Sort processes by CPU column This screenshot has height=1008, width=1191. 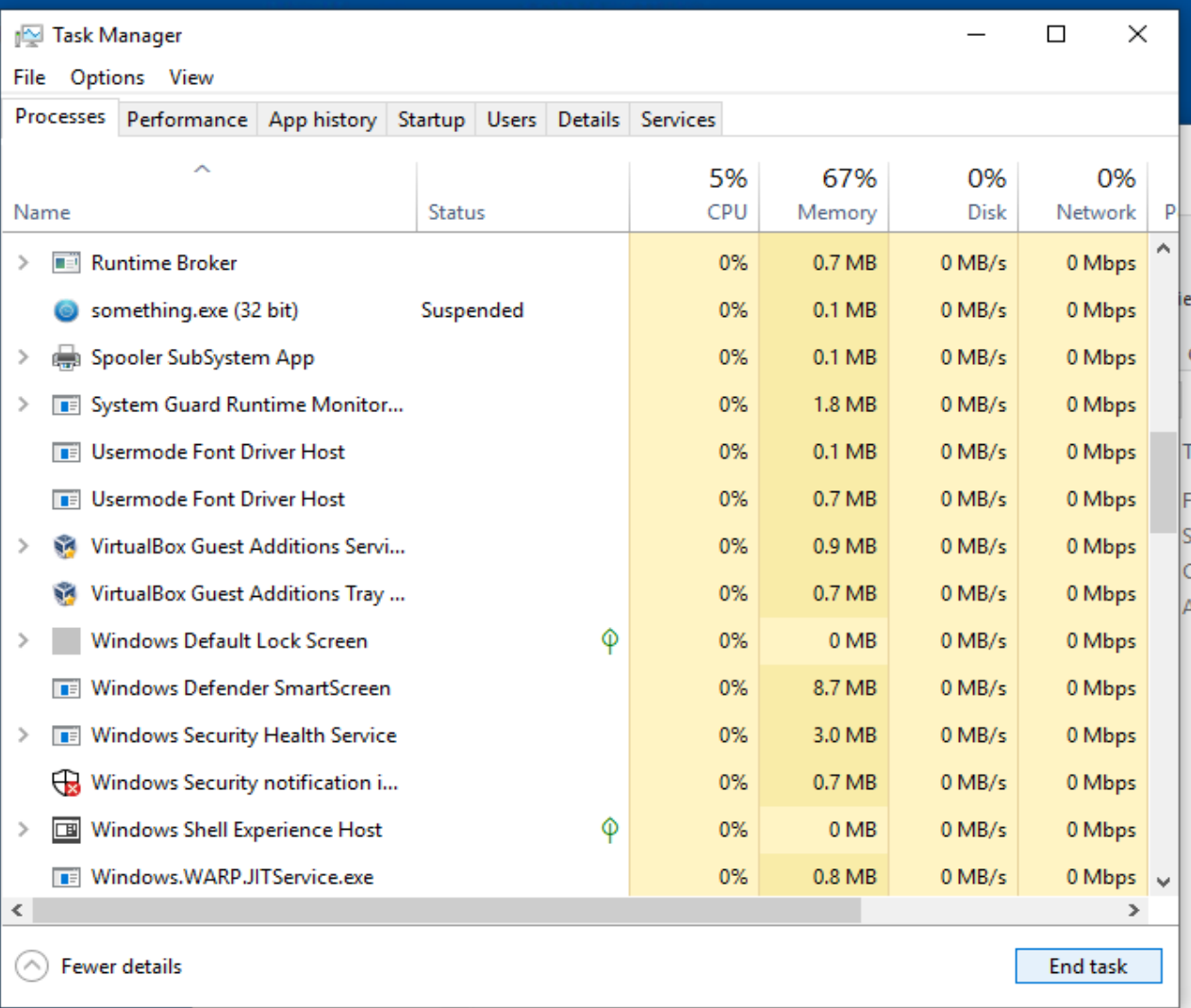coord(694,197)
